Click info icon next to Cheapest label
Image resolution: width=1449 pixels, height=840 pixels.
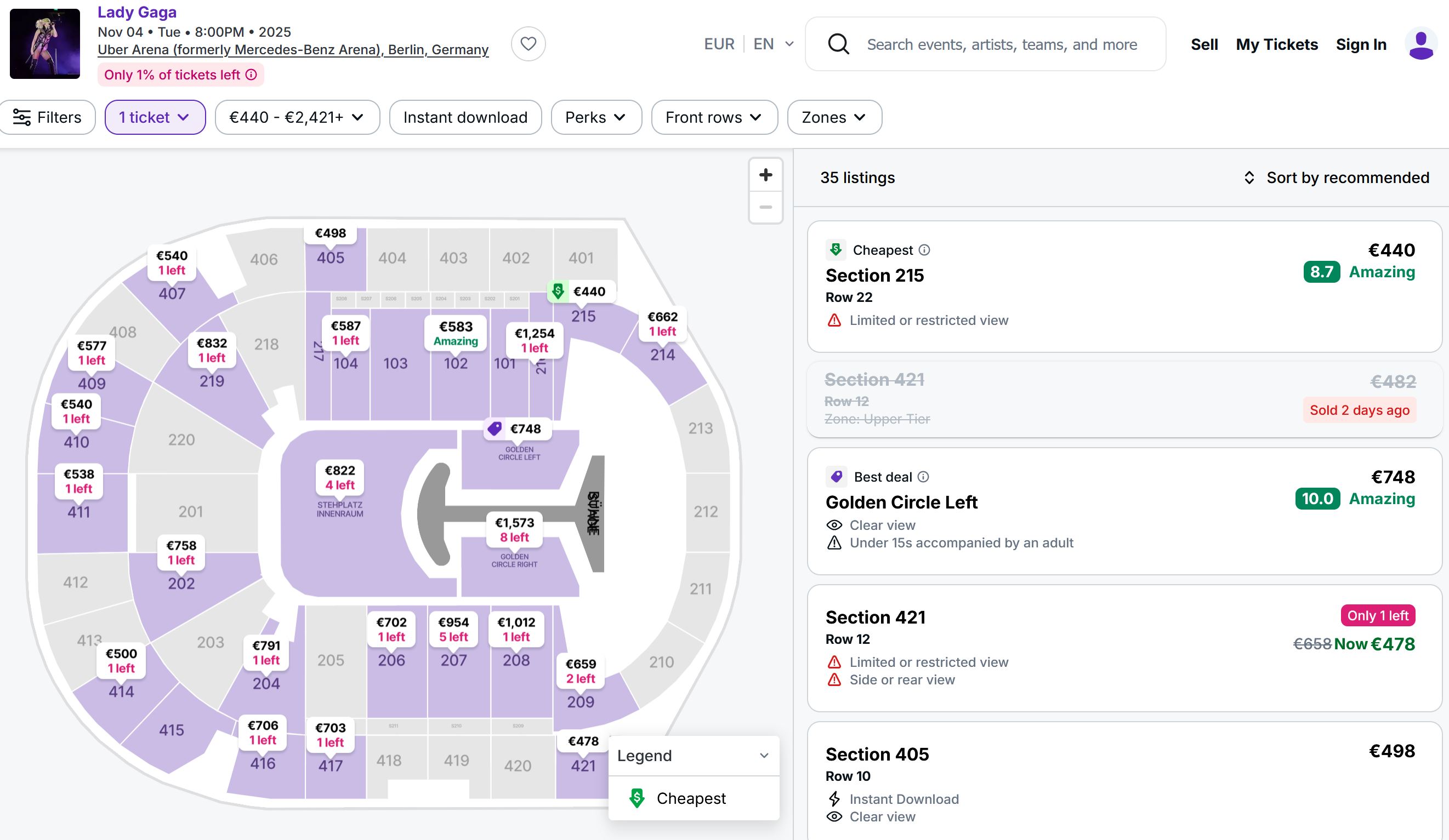click(x=924, y=250)
